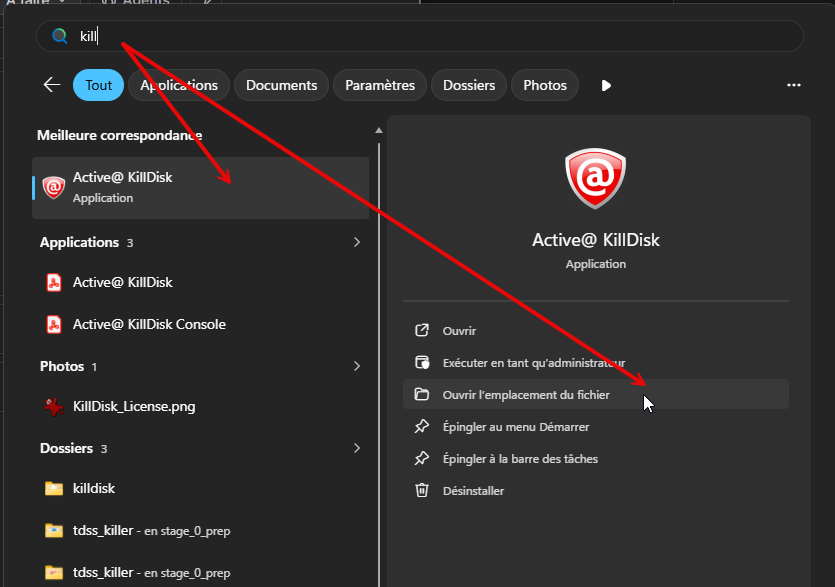Open the three-dot options menu
This screenshot has width=835, height=587.
click(793, 85)
